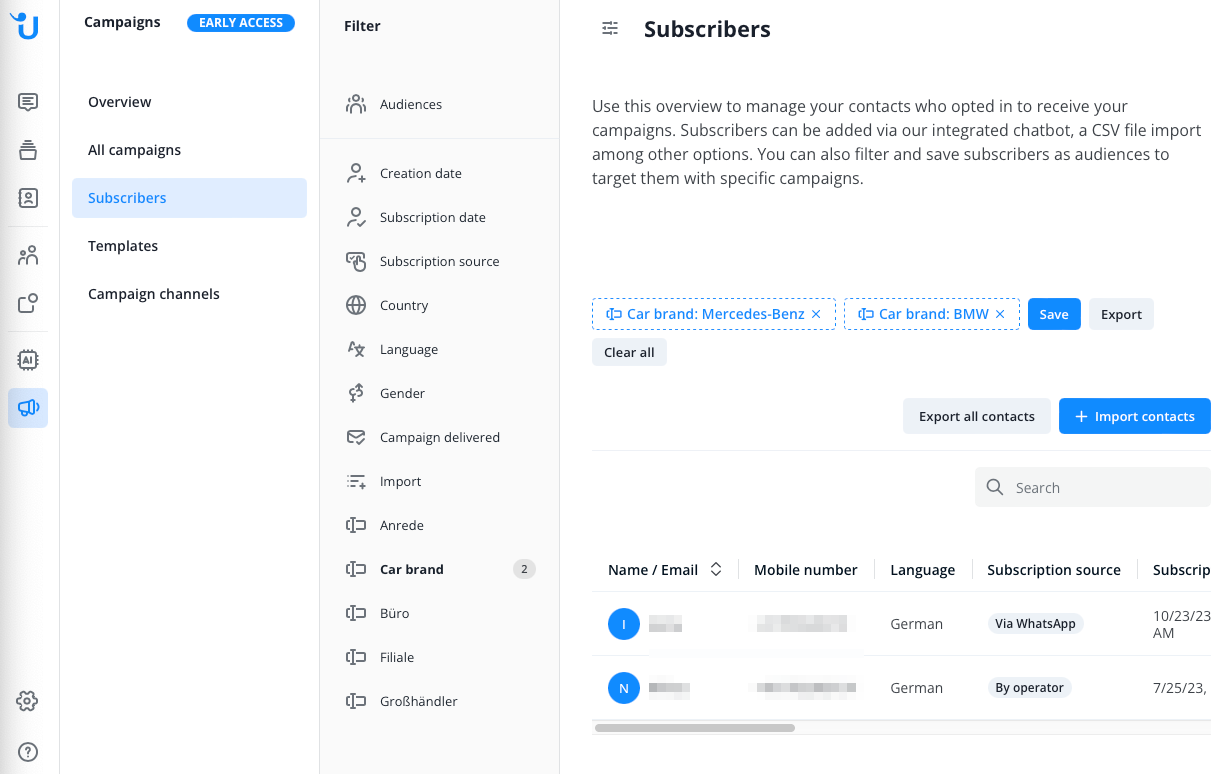Image resolution: width=1232 pixels, height=774 pixels.
Task: Sort by Name / Email column arrows
Action: pos(716,569)
